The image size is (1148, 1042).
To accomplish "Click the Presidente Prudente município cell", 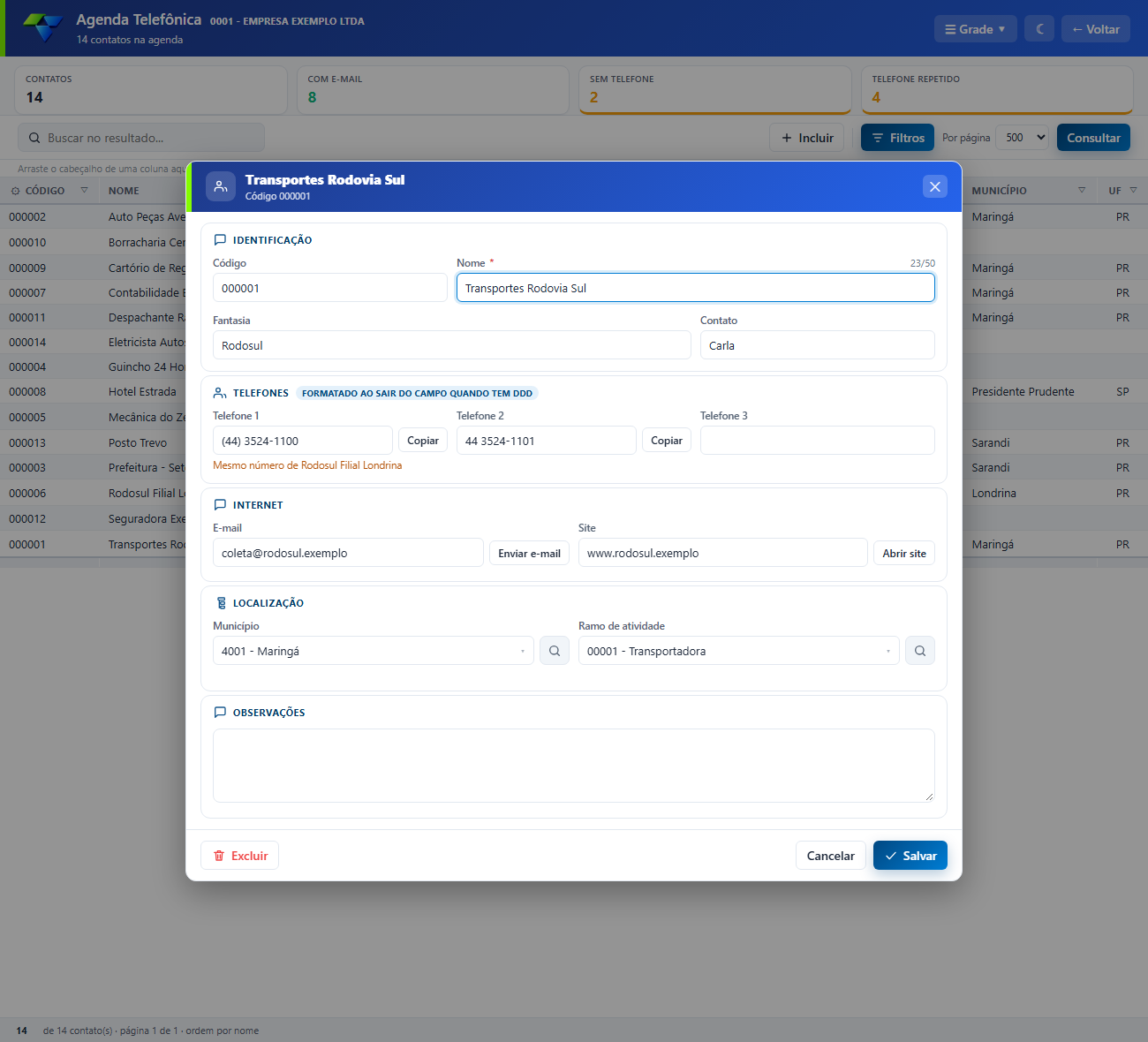I will pos(1023,391).
